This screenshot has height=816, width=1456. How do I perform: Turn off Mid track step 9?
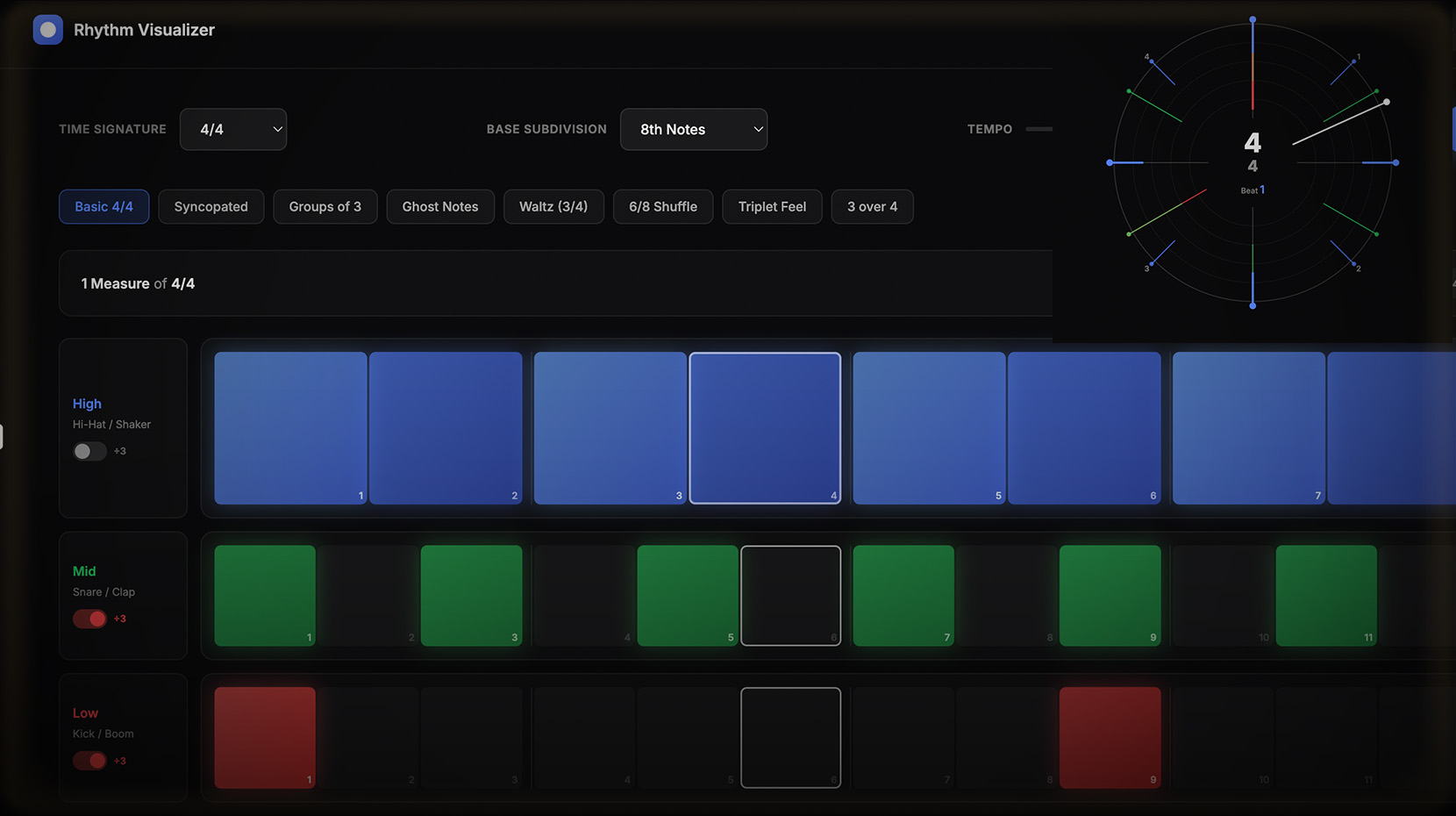tap(1110, 596)
